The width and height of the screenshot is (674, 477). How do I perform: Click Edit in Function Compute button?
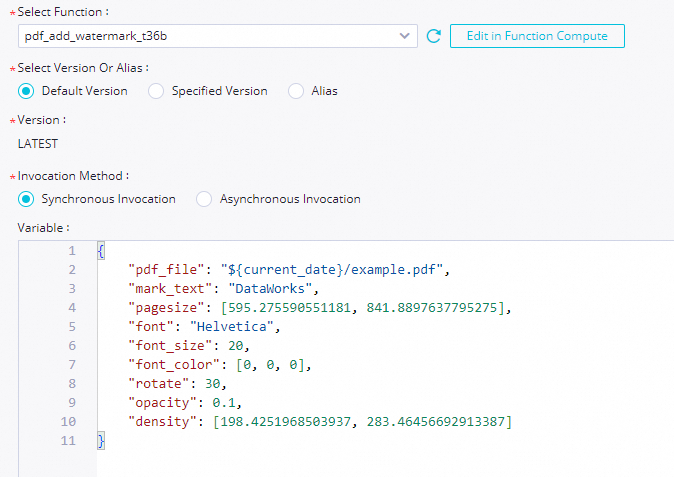pyautogui.click(x=537, y=36)
